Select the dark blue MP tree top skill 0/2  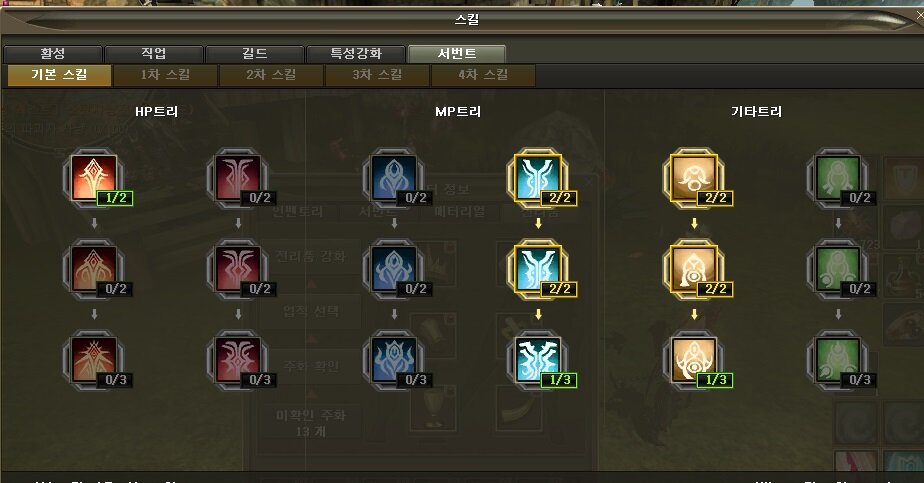coord(394,177)
